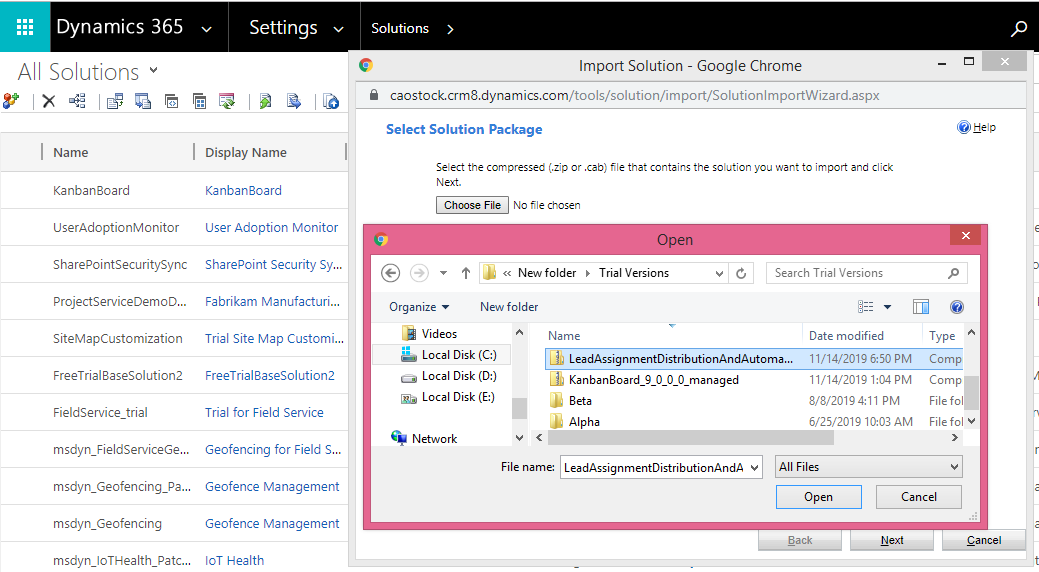Click the change view list icon
The height and width of the screenshot is (572, 1039).
click(x=865, y=307)
